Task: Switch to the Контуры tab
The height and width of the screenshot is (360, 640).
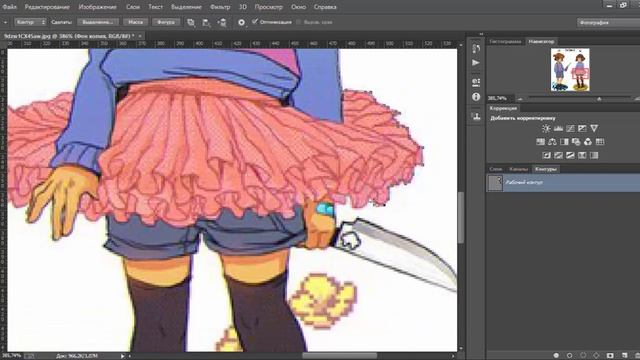Action: click(545, 169)
